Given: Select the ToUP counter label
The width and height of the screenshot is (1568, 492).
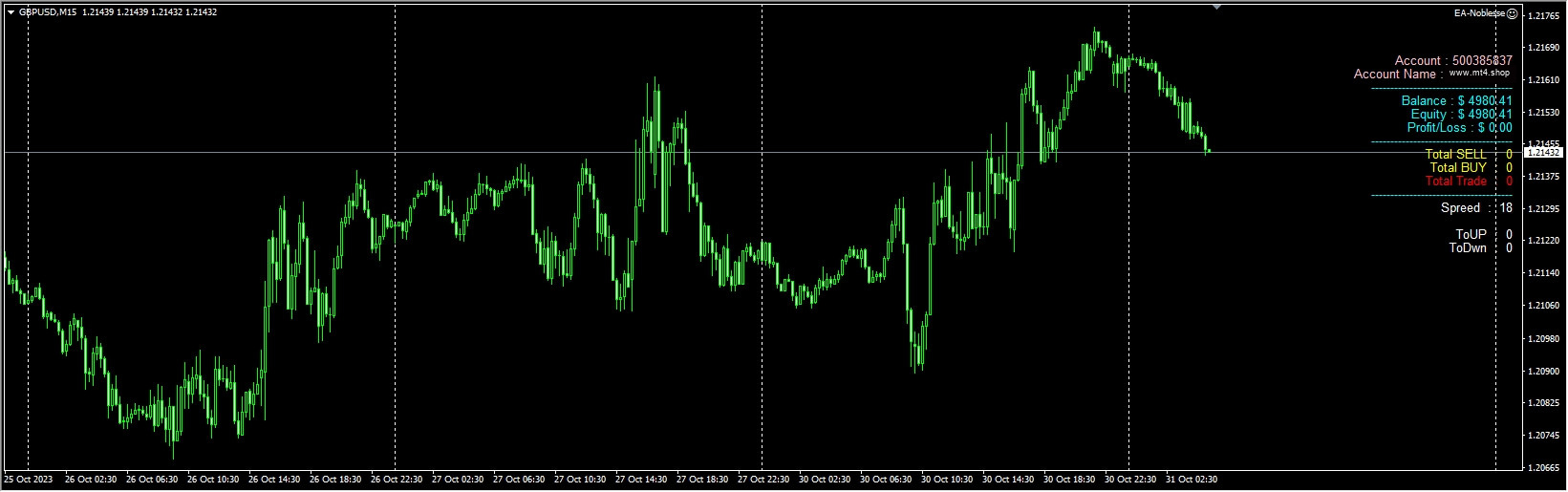Looking at the screenshot, I should click(1471, 234).
